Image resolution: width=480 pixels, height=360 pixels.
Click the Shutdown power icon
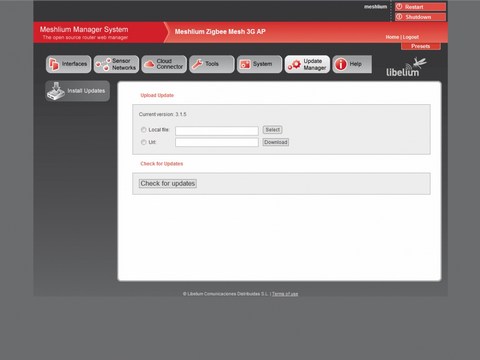pos(399,17)
